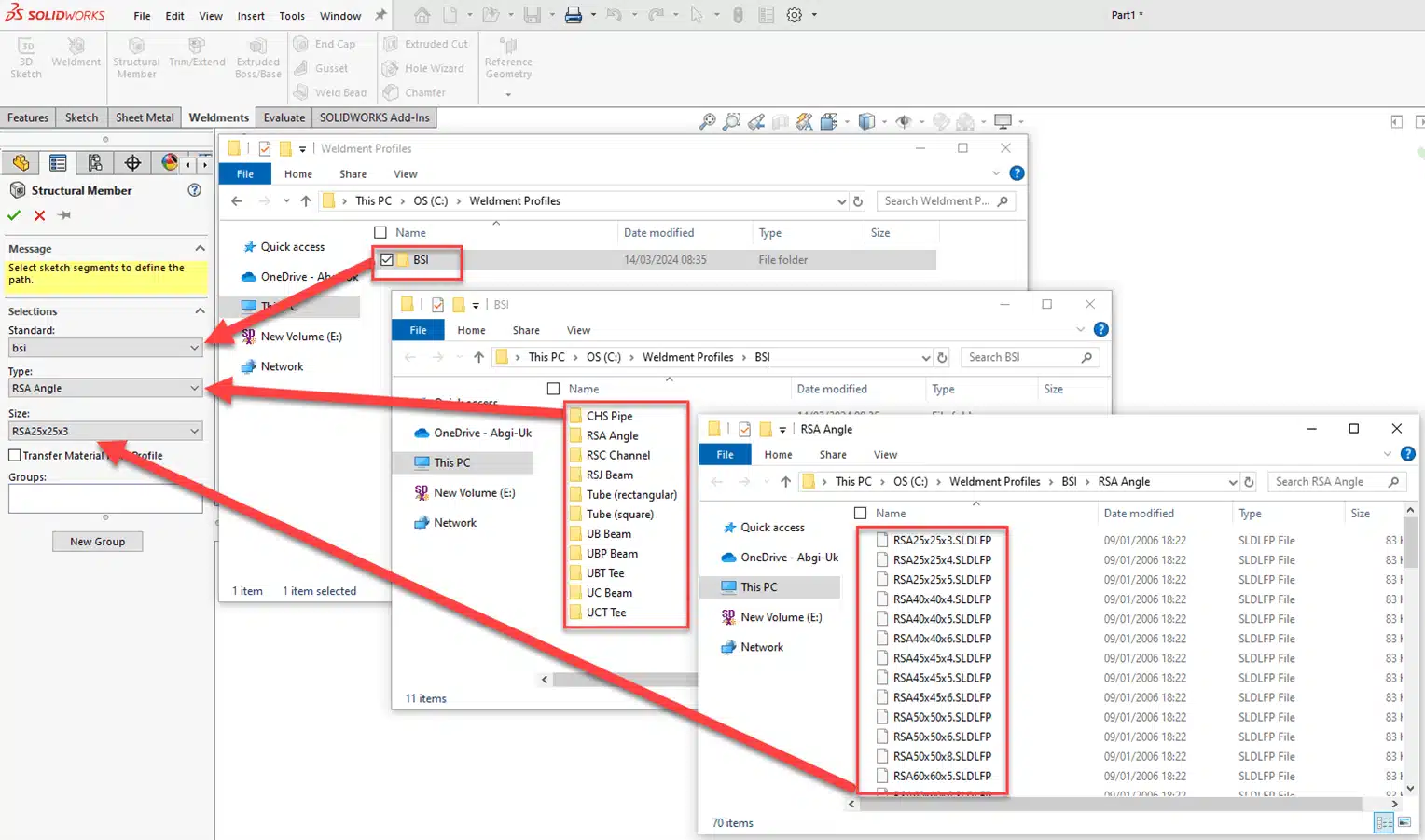This screenshot has width=1425, height=840.
Task: Open the SOLIDWORKS Add-Ins tab
Action: 374,117
